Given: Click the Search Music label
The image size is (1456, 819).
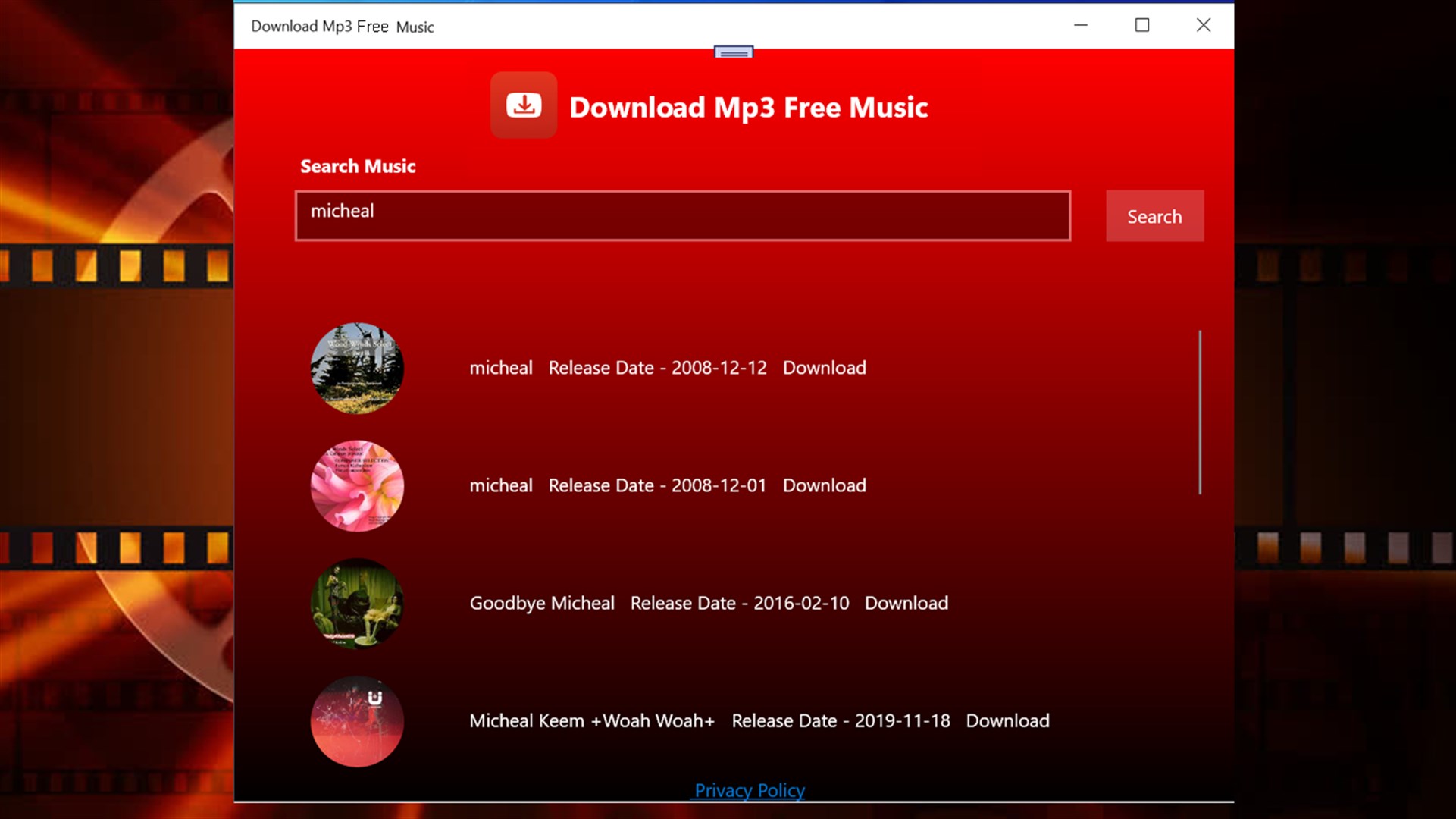Looking at the screenshot, I should pos(358,166).
